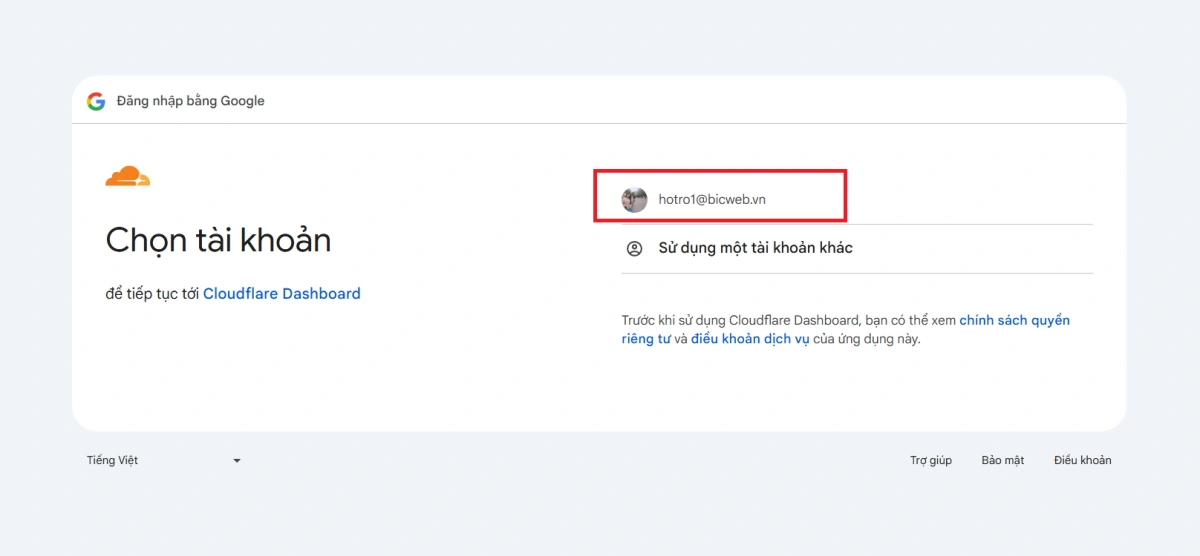Image resolution: width=1200 pixels, height=556 pixels.
Task: Open the Trợ giúp footer link
Action: point(931,460)
